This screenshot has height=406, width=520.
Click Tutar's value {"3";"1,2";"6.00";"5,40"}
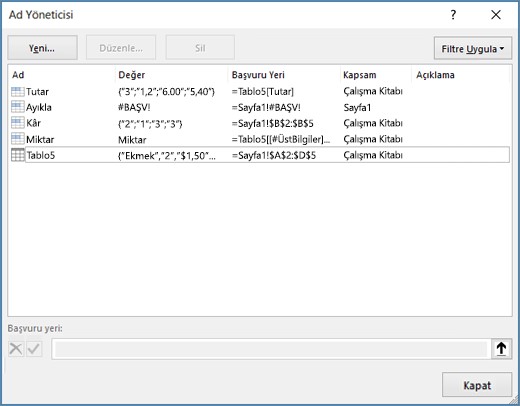point(166,91)
